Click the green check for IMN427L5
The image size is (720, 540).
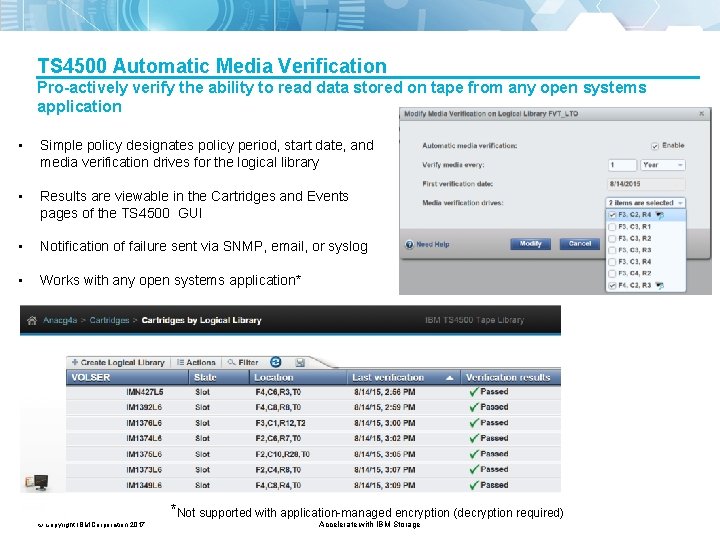point(474,392)
